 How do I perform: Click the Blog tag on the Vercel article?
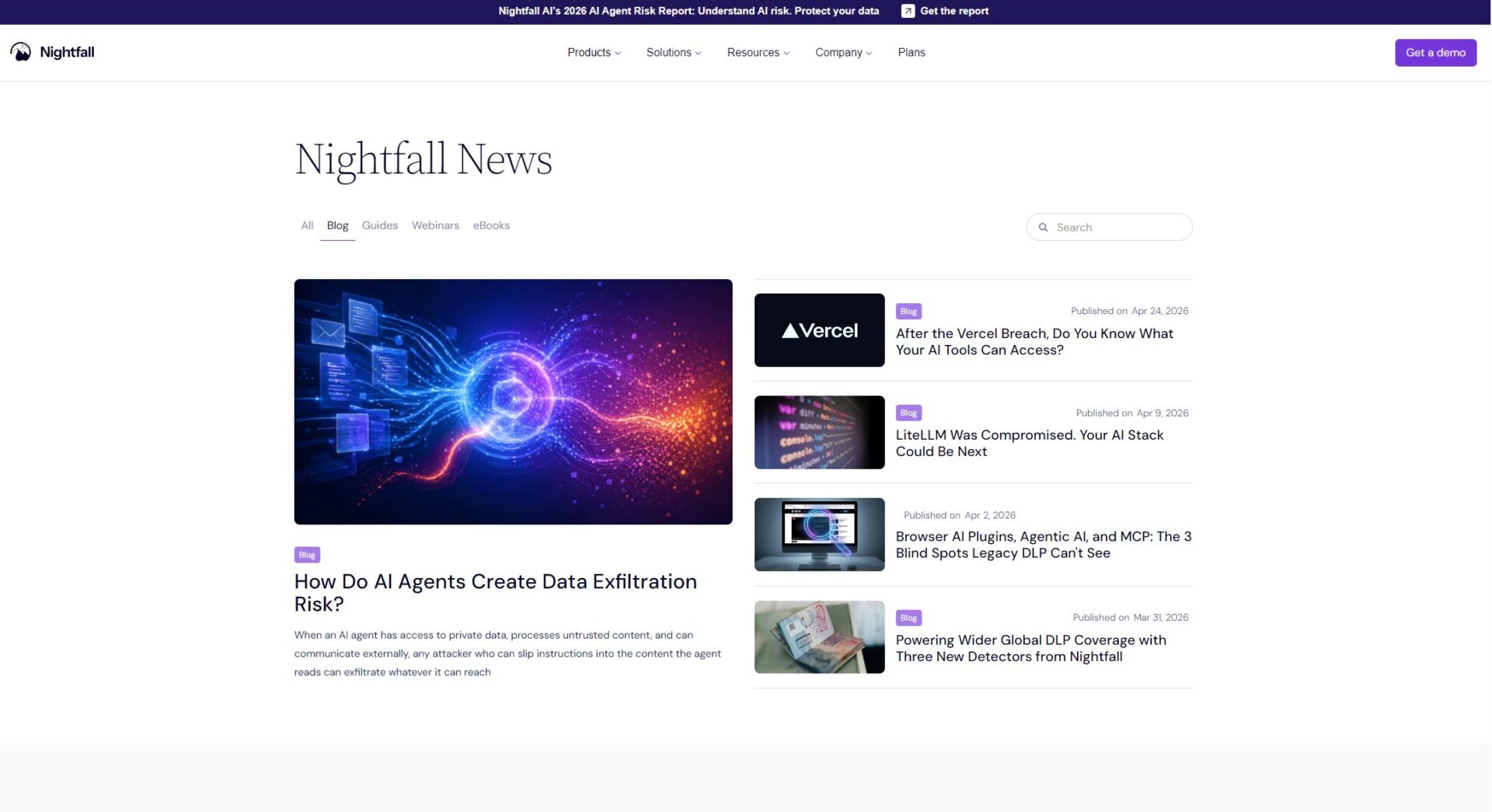(908, 312)
